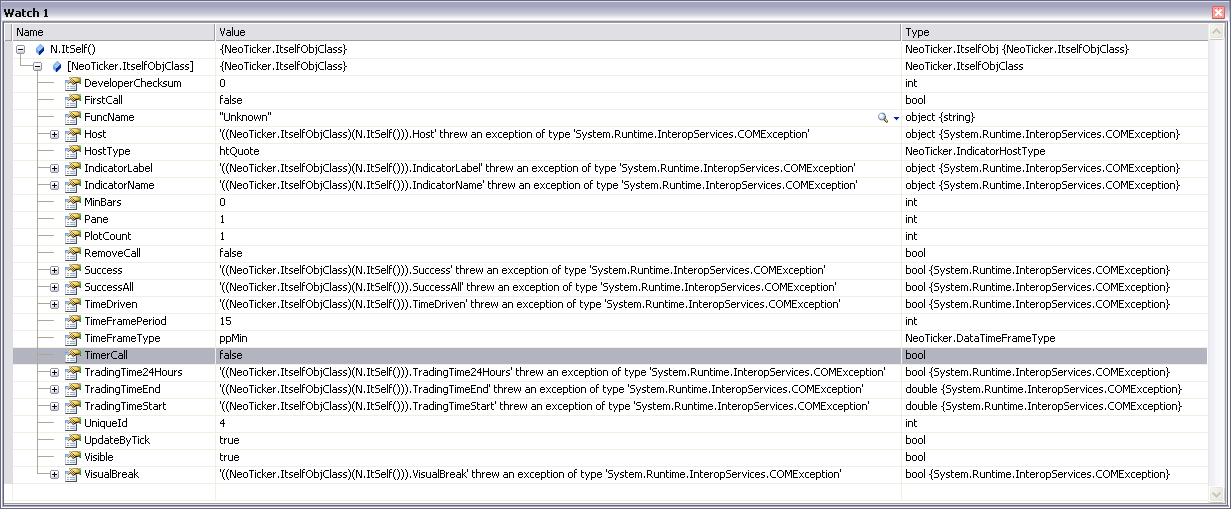Select the NeoTicker.DataTimeFrameType type cell

pyautogui.click(x=980, y=338)
